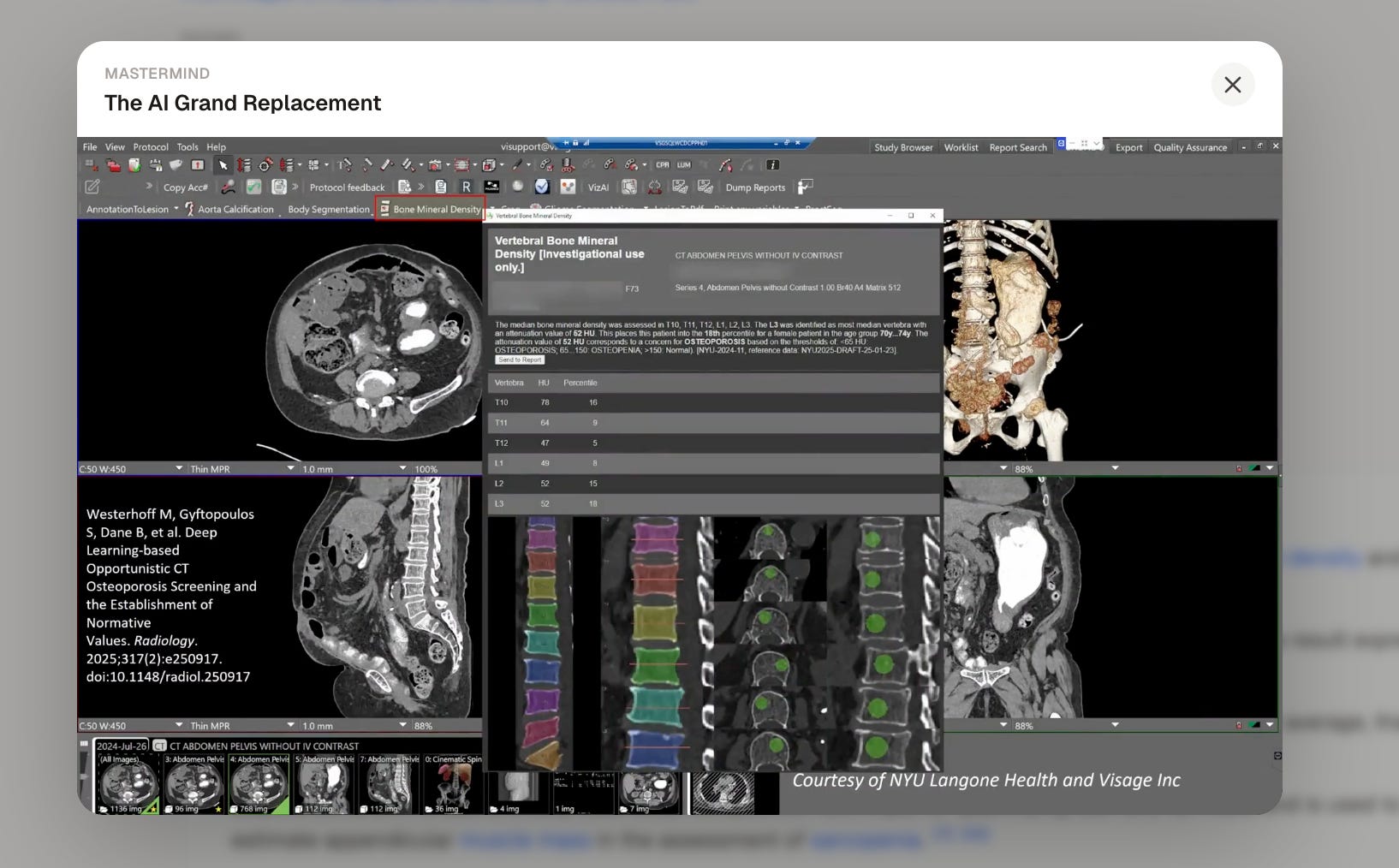Select the arrow pointer tool

click(x=223, y=165)
